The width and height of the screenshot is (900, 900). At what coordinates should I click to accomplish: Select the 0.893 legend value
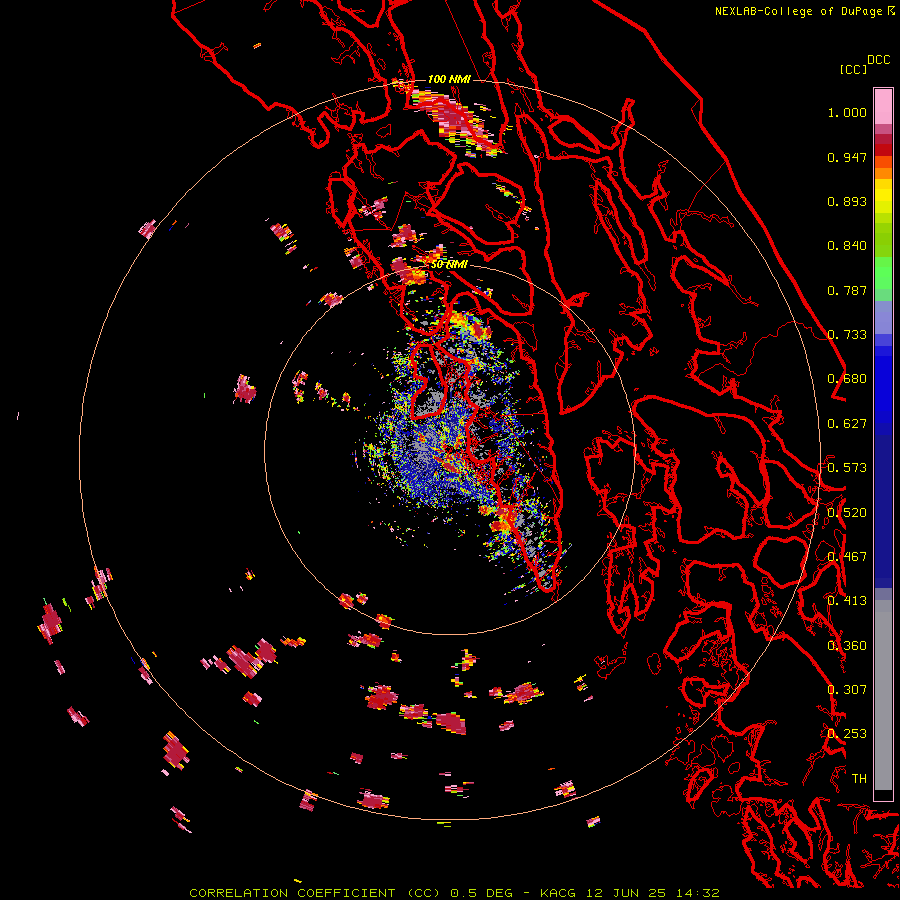click(x=847, y=201)
